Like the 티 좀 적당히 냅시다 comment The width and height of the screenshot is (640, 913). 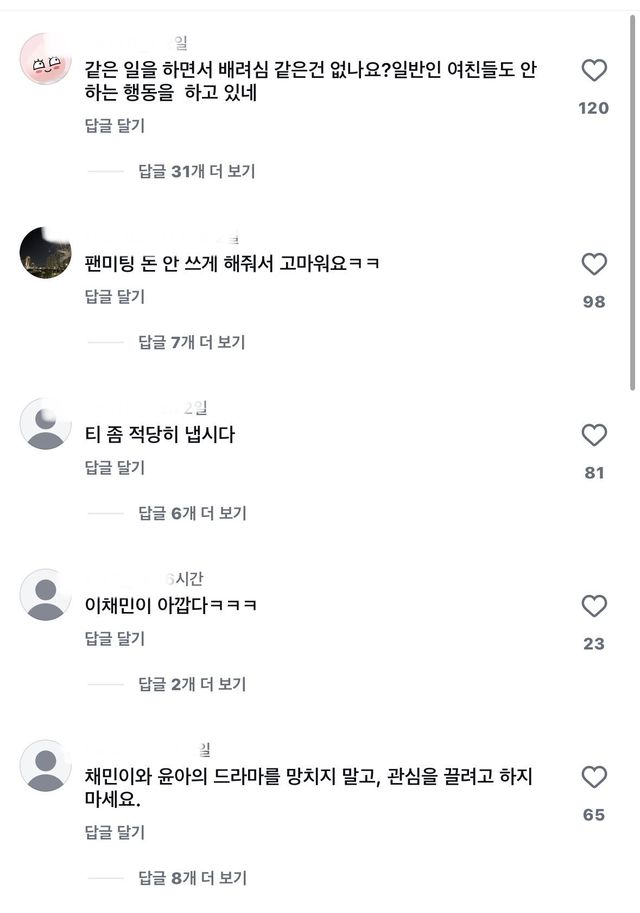[x=594, y=435]
